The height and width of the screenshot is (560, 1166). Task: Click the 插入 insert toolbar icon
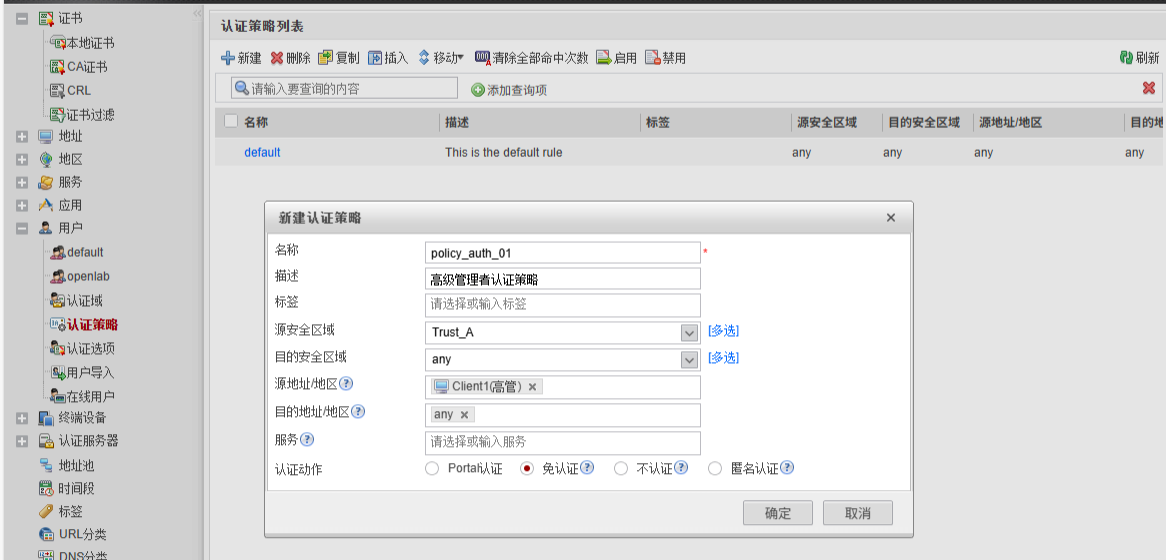coord(375,58)
